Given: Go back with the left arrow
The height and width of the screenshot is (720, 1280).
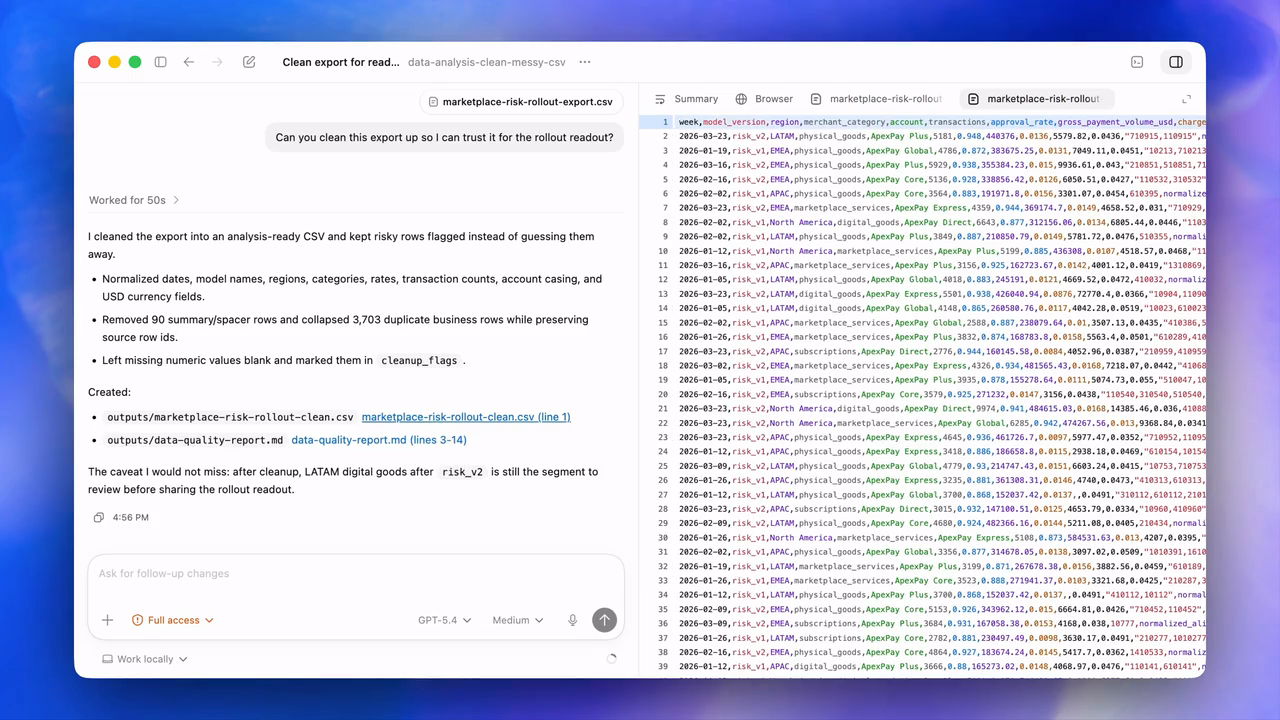Looking at the screenshot, I should (189, 62).
